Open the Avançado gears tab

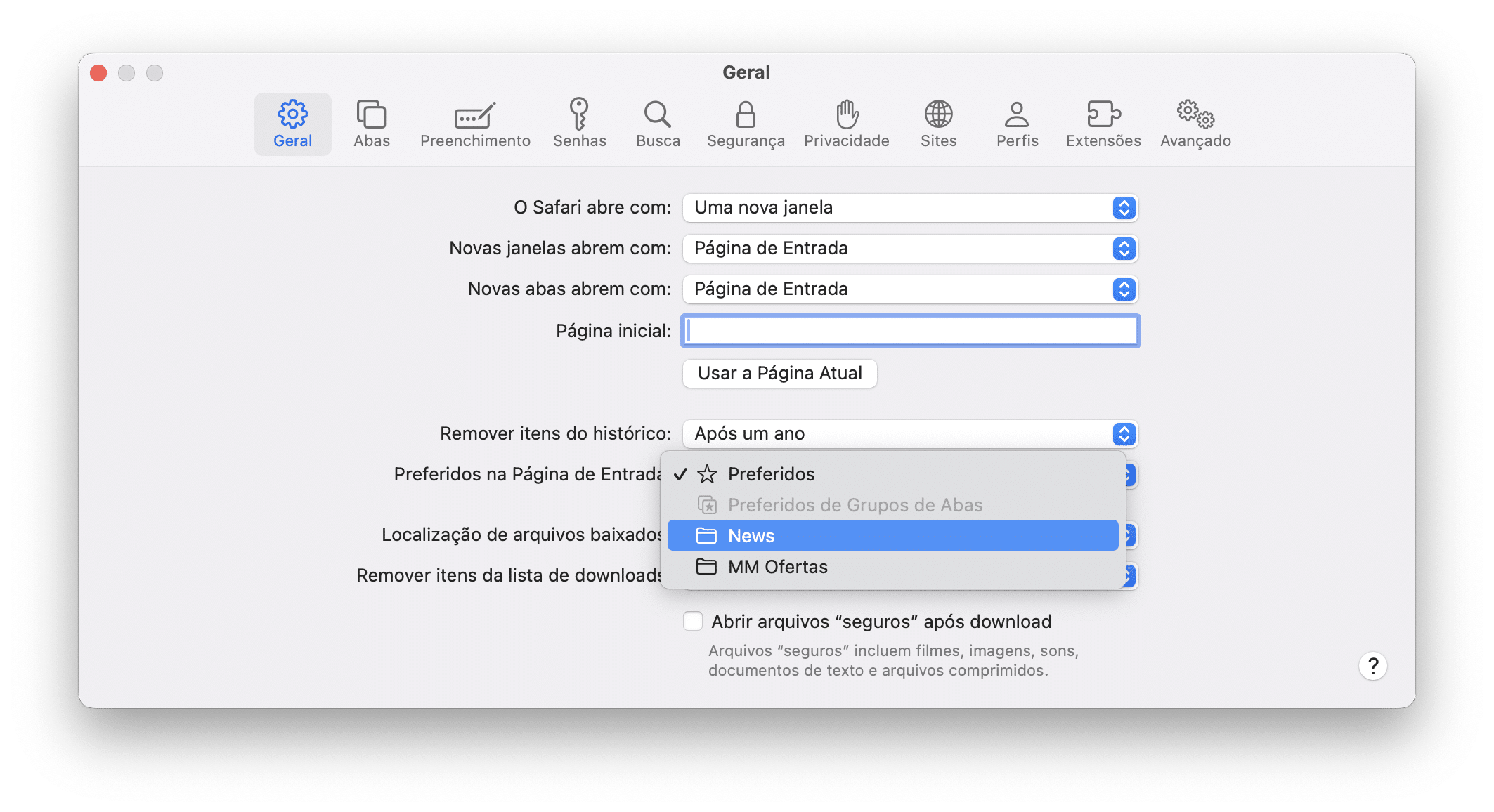(1195, 124)
